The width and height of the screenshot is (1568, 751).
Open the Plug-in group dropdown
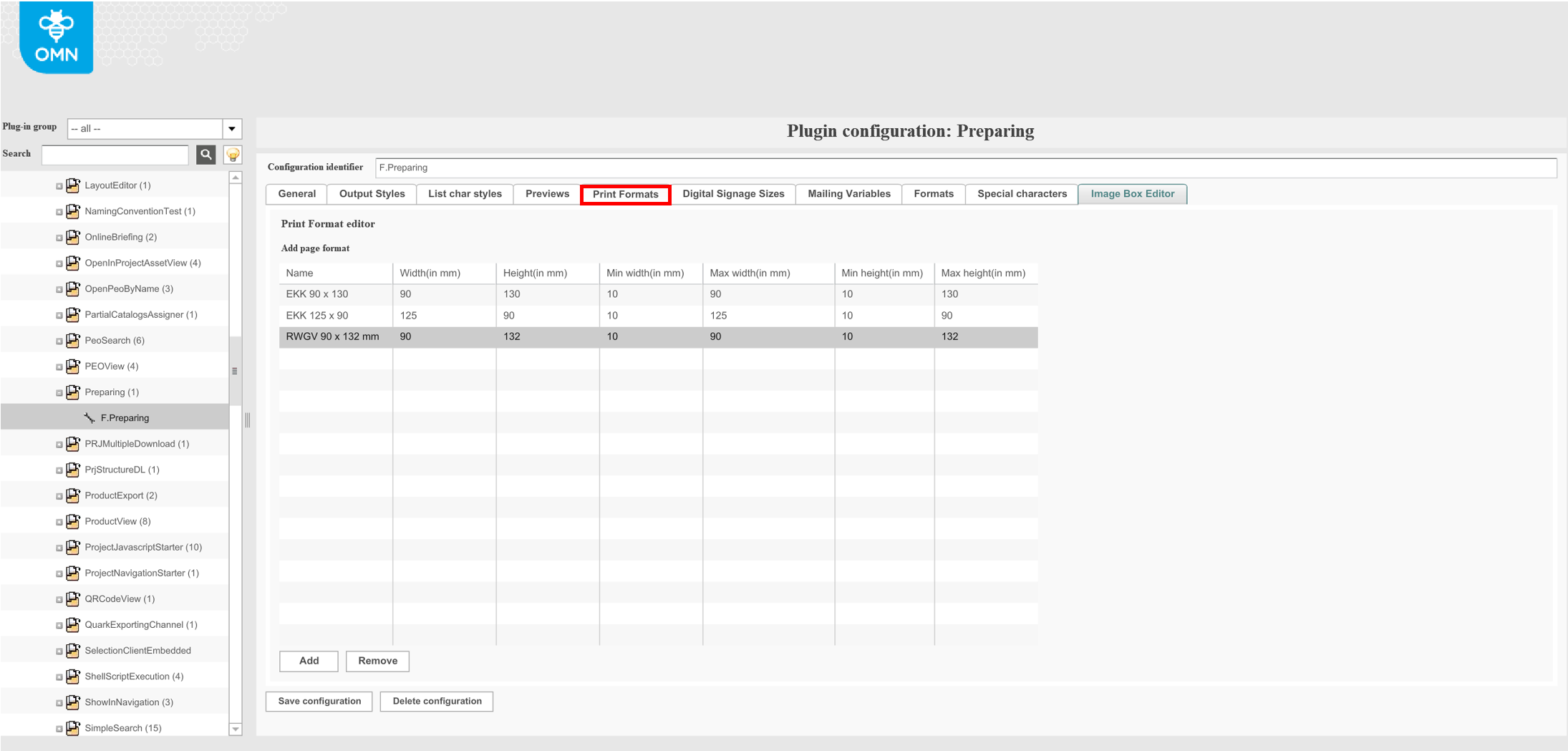tap(231, 128)
